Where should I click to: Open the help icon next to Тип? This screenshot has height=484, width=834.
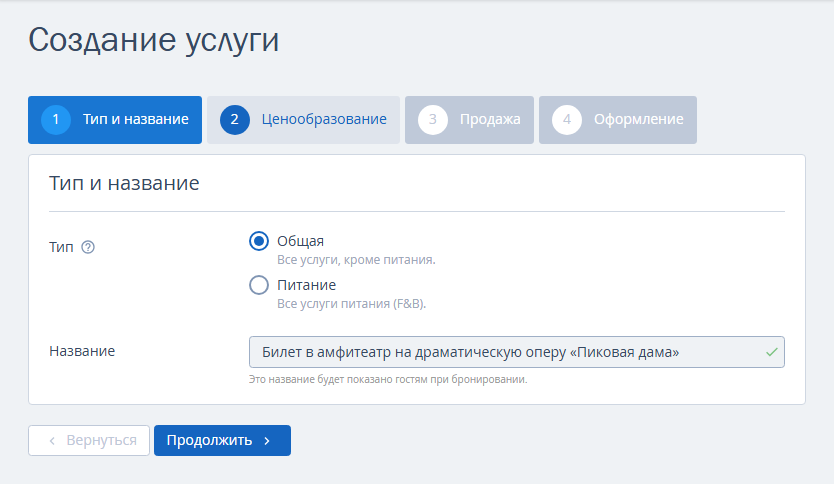point(88,247)
